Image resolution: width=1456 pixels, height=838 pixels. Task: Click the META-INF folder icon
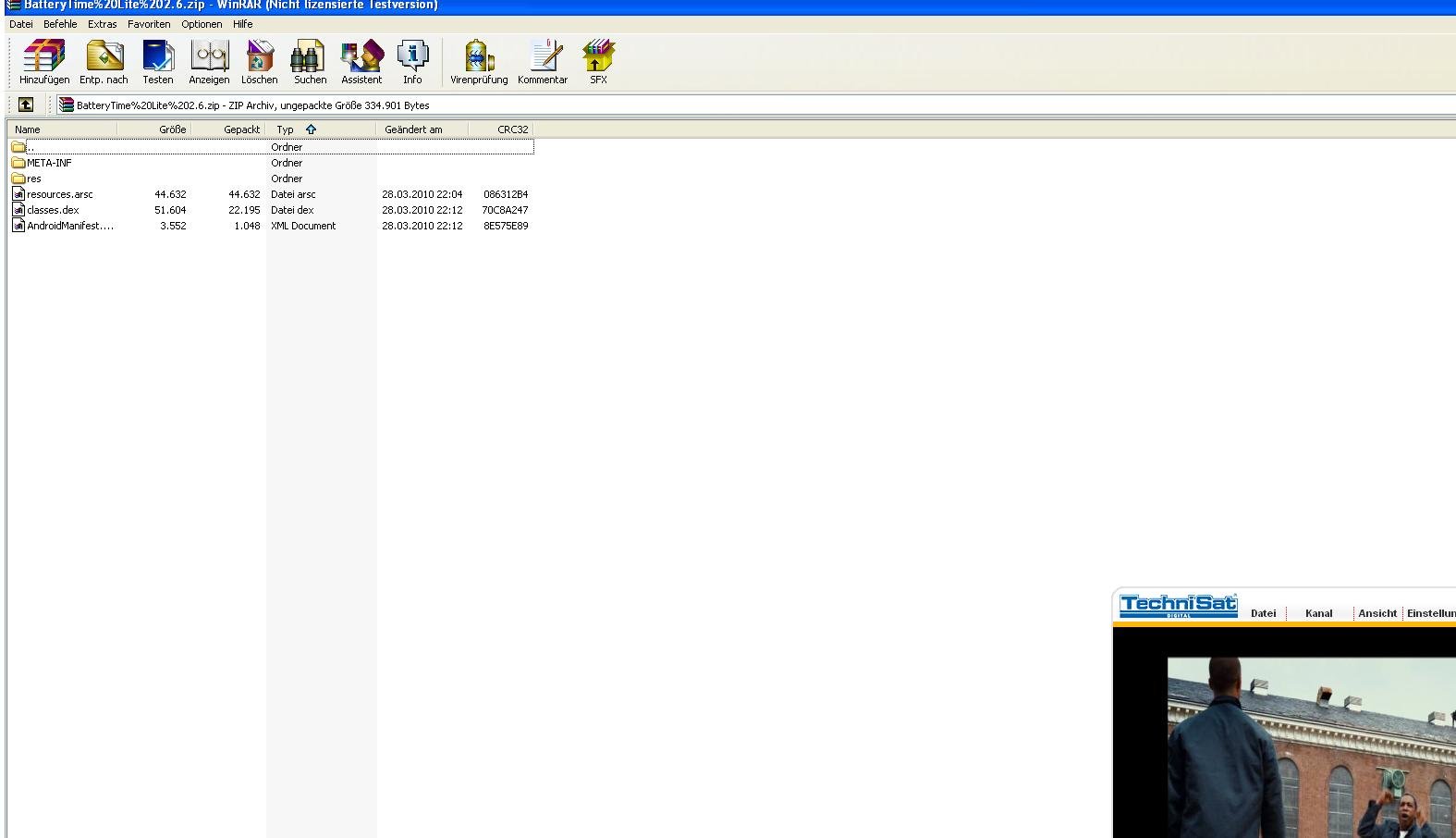18,163
